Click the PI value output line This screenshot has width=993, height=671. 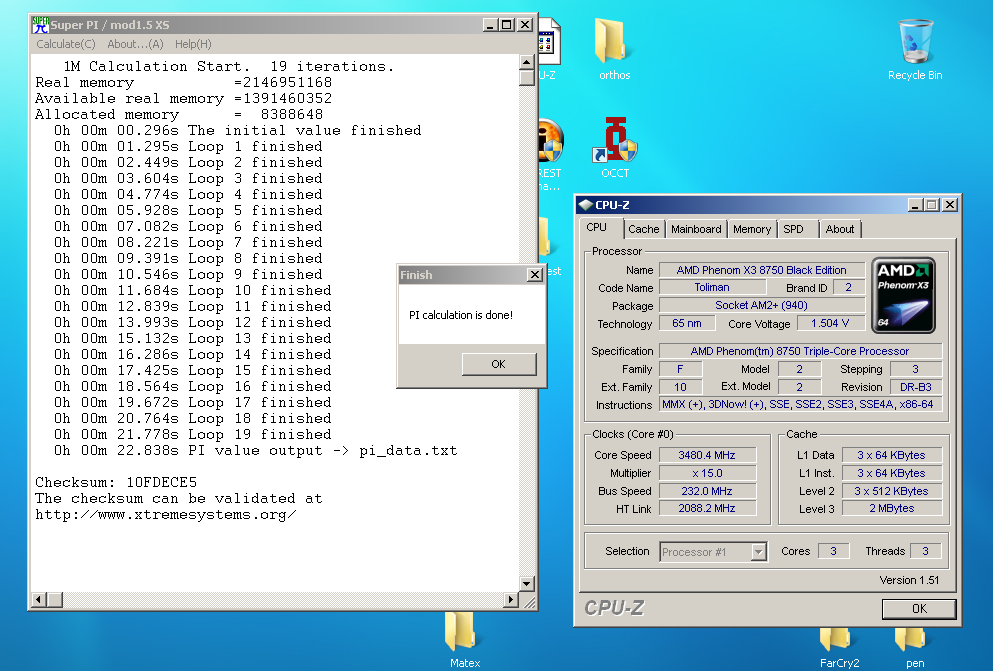pyautogui.click(x=255, y=450)
